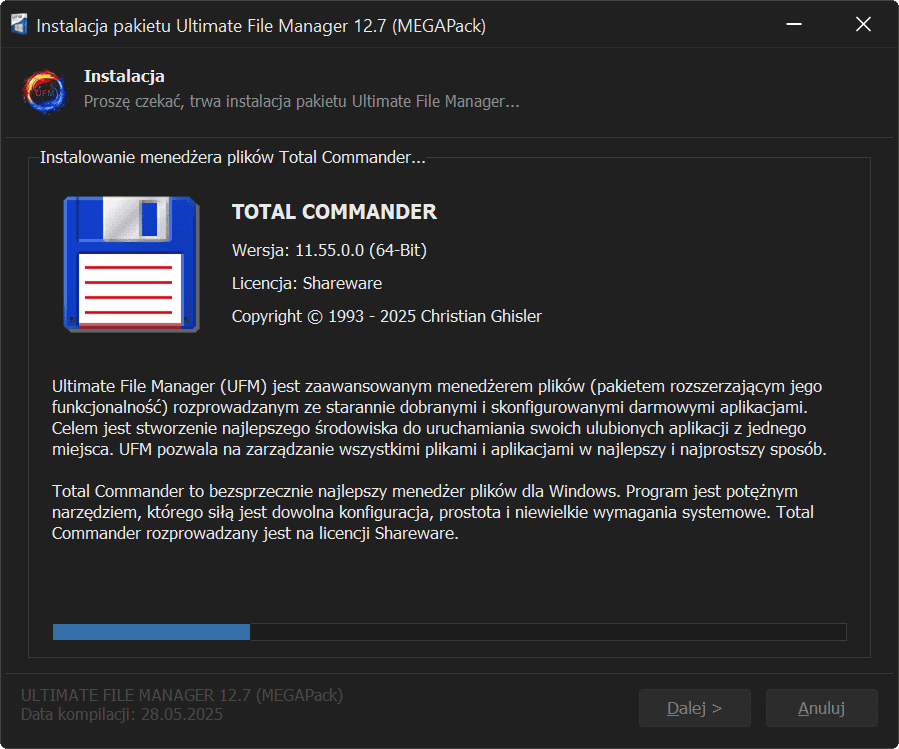Image resolution: width=899 pixels, height=749 pixels.
Task: Click the empty part of the progress bar
Action: click(547, 632)
